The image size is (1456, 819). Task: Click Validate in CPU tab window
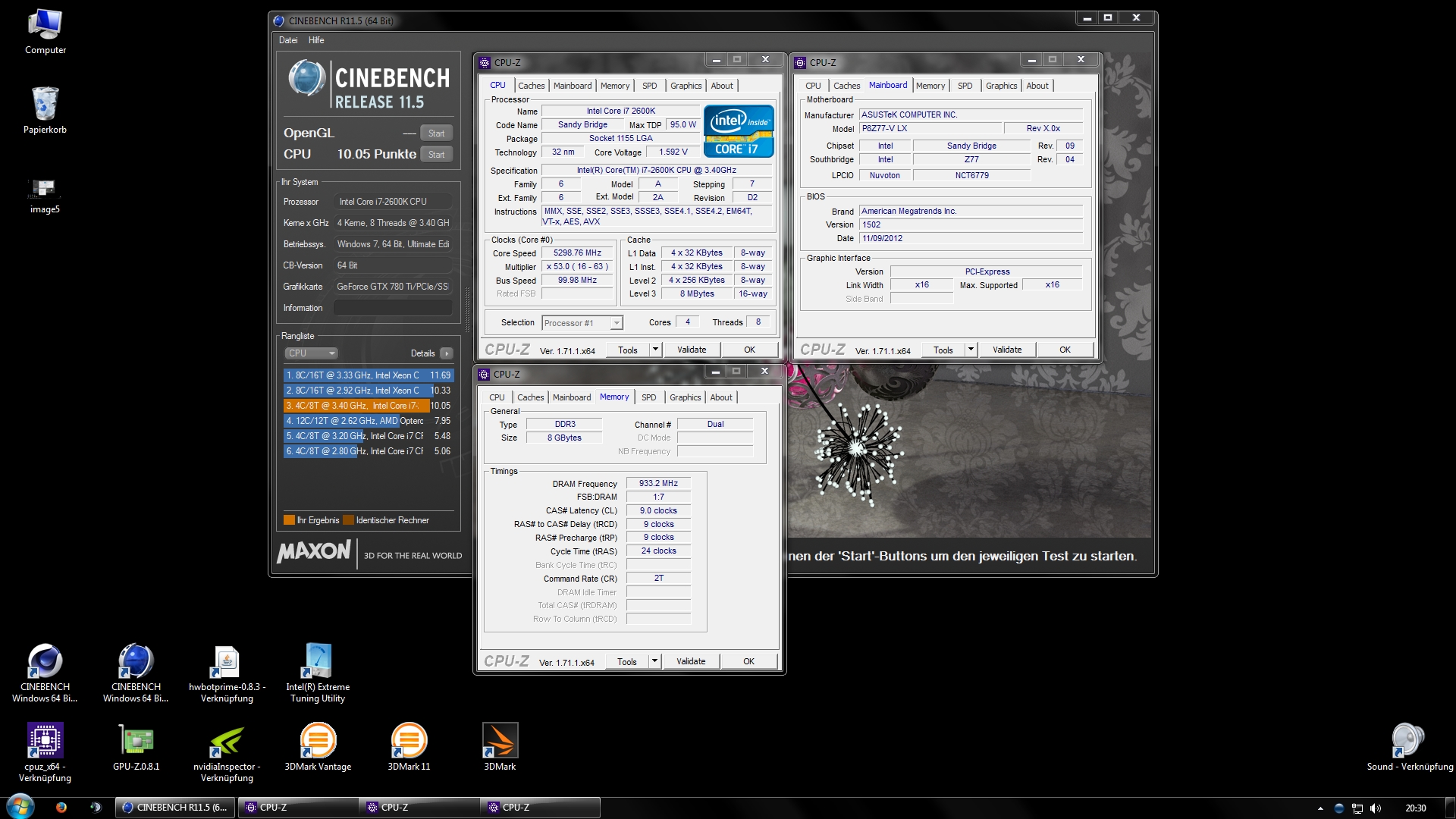(691, 350)
